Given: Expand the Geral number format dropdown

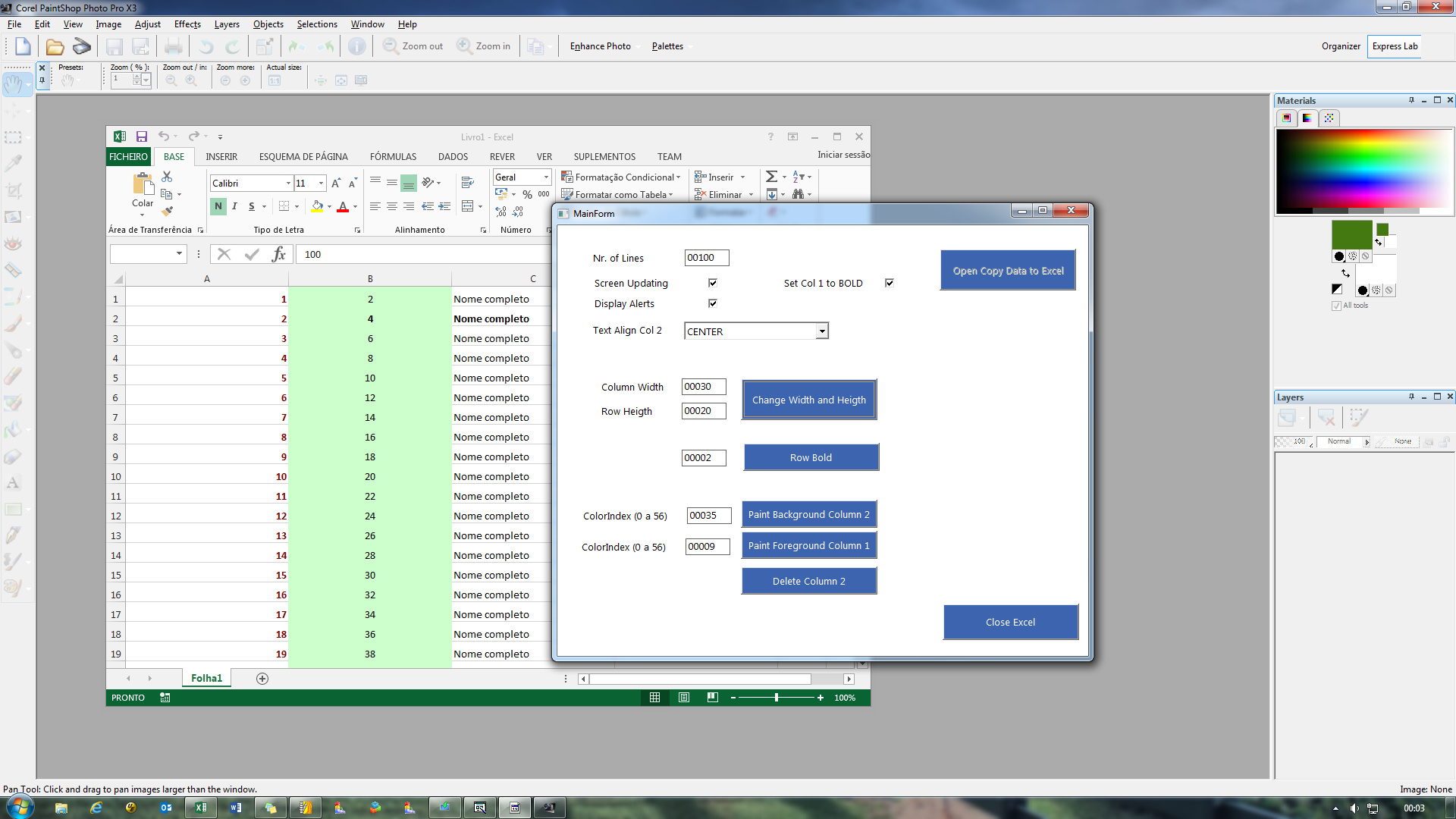Looking at the screenshot, I should (x=546, y=177).
